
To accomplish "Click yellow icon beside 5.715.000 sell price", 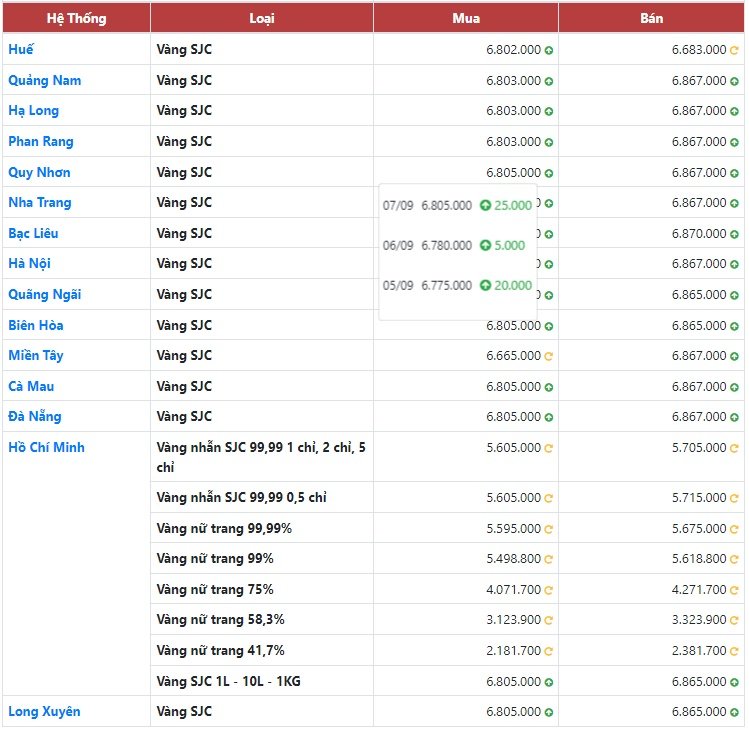I will (x=734, y=498).
